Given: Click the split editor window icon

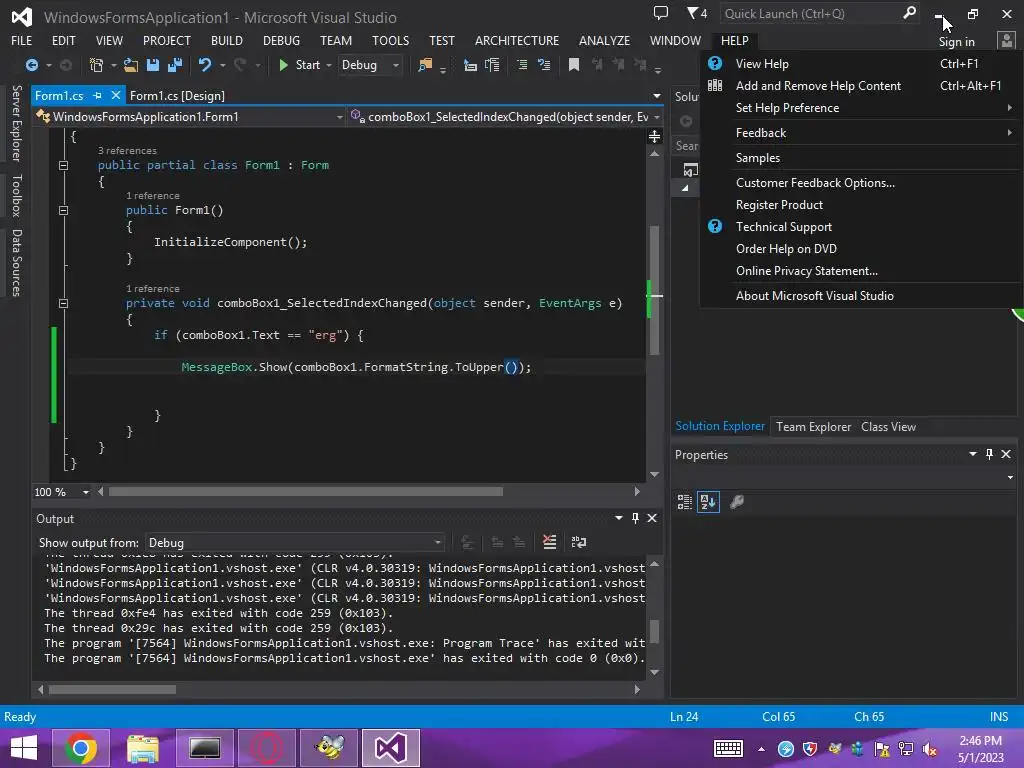Looking at the screenshot, I should click(x=654, y=136).
